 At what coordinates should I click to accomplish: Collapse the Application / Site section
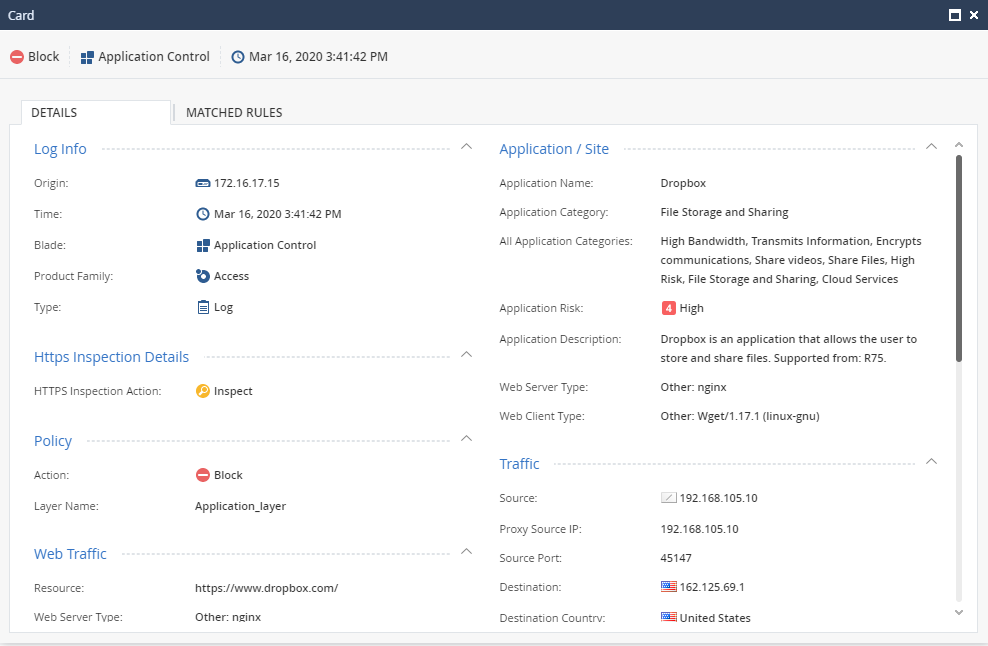tap(931, 146)
